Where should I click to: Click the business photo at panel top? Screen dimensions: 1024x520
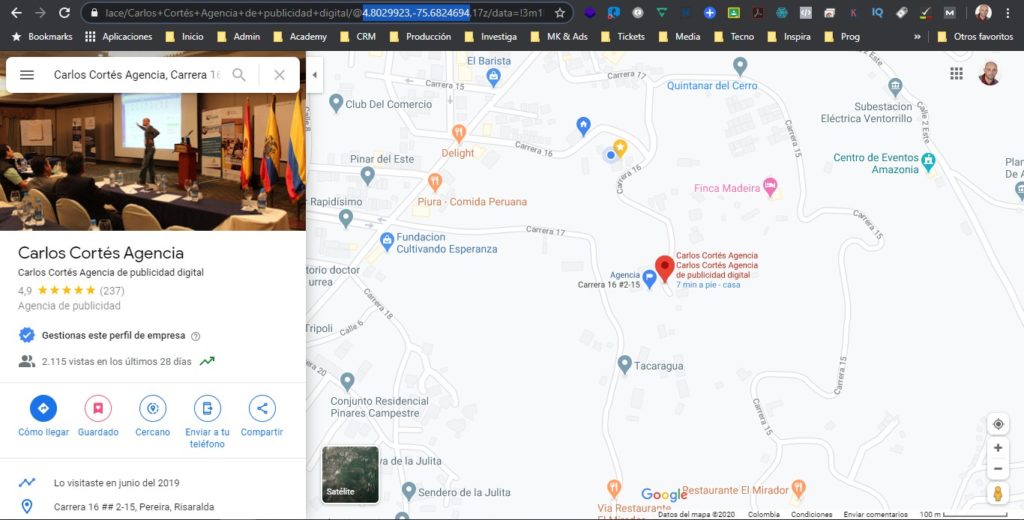tap(153, 161)
